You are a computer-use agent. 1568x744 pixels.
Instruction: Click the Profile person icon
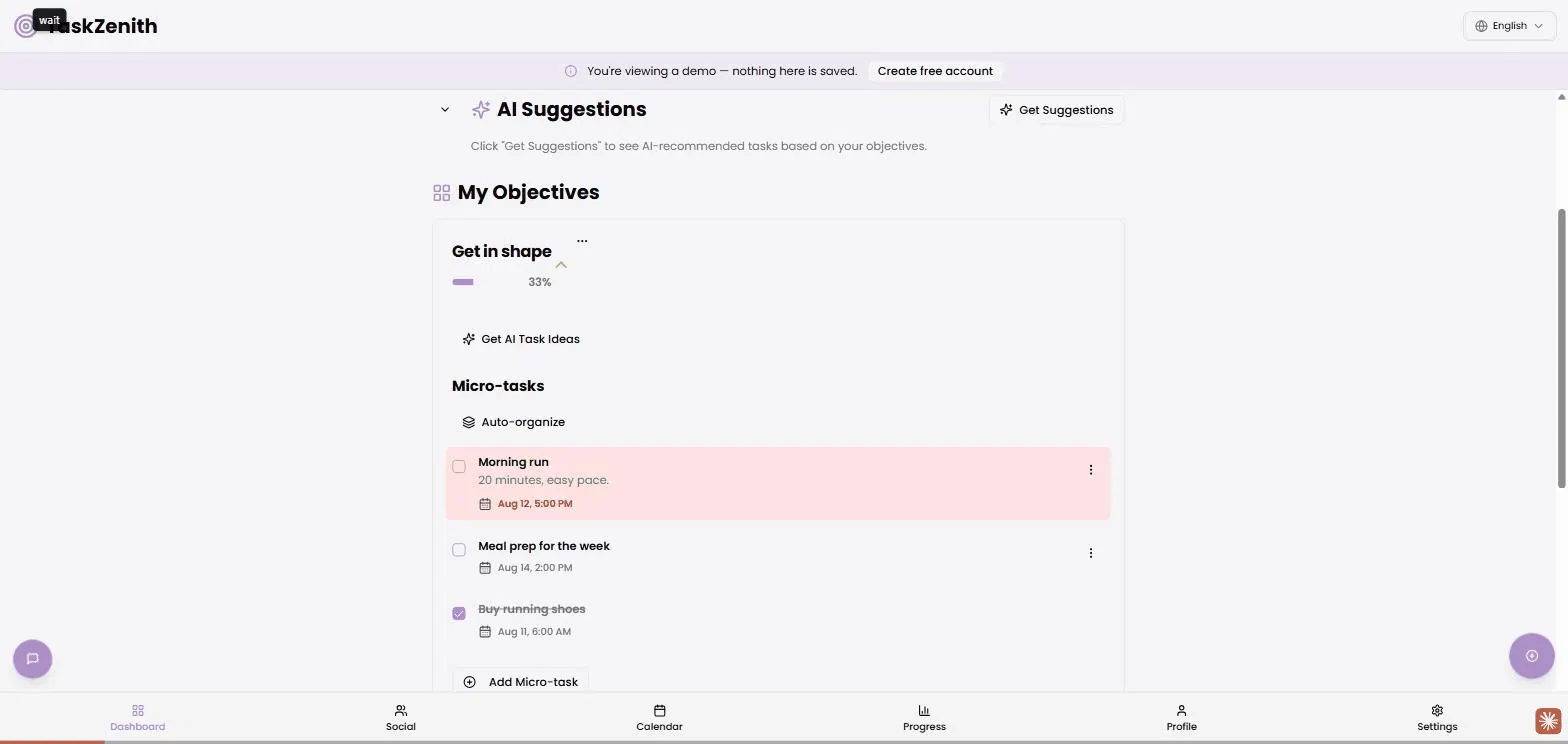pyautogui.click(x=1181, y=711)
